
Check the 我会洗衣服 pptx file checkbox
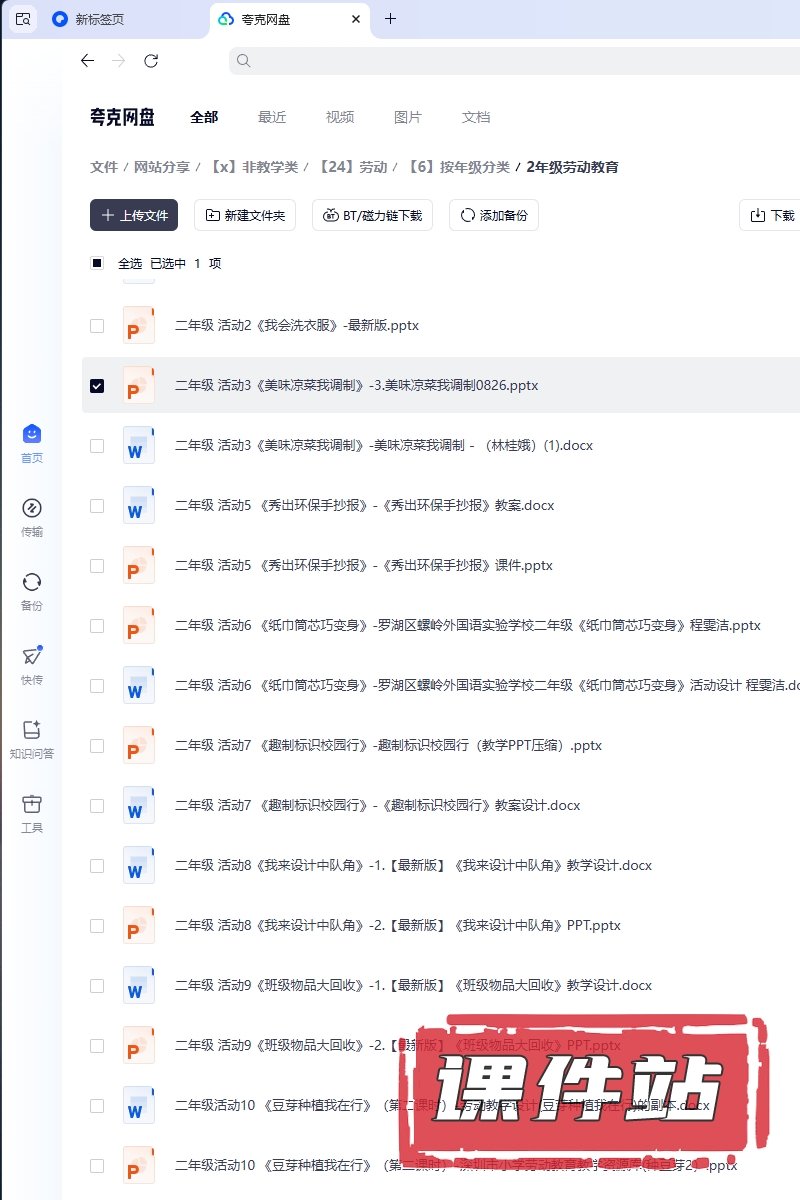pos(97,326)
